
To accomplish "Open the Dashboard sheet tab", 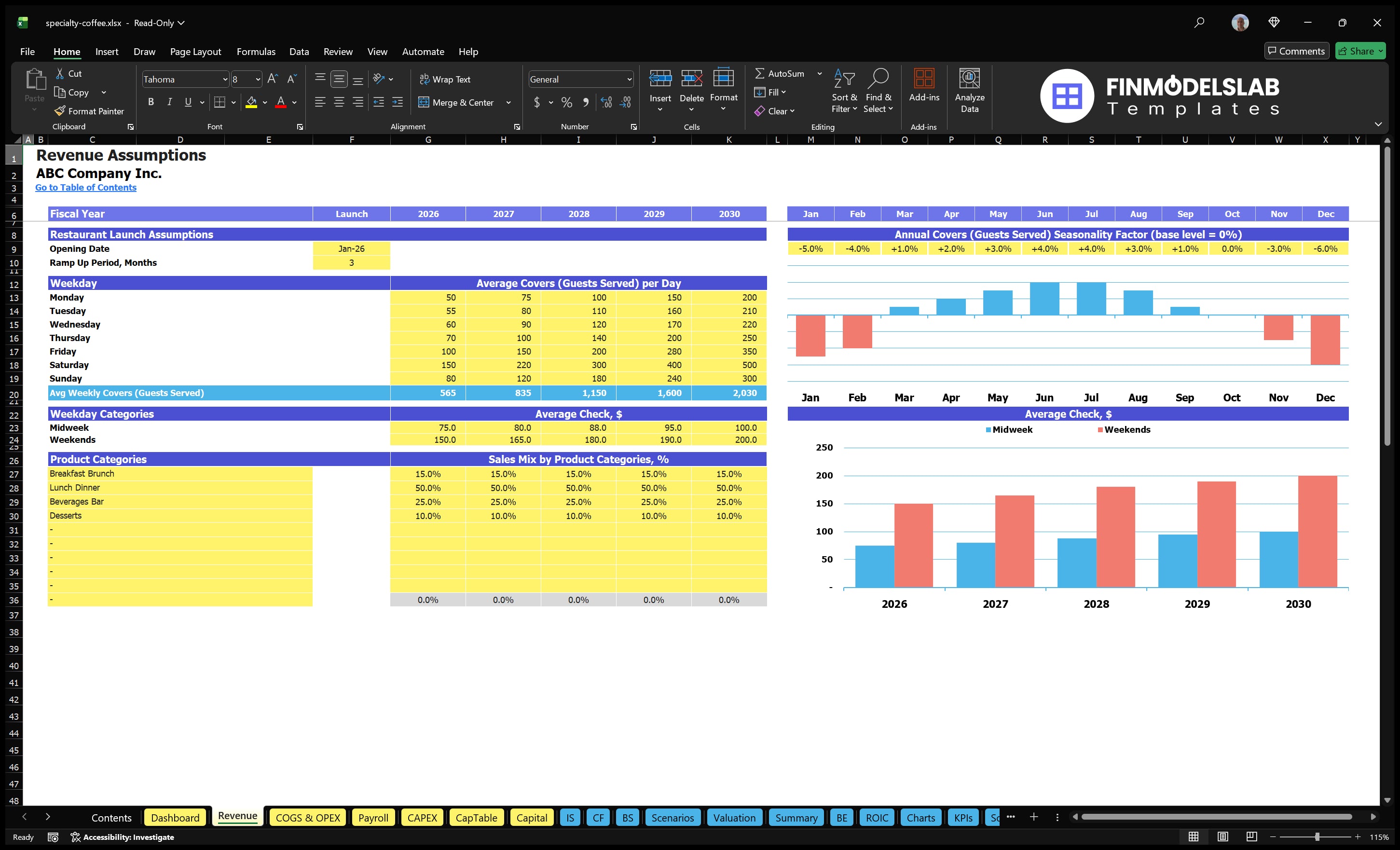I will click(x=175, y=817).
